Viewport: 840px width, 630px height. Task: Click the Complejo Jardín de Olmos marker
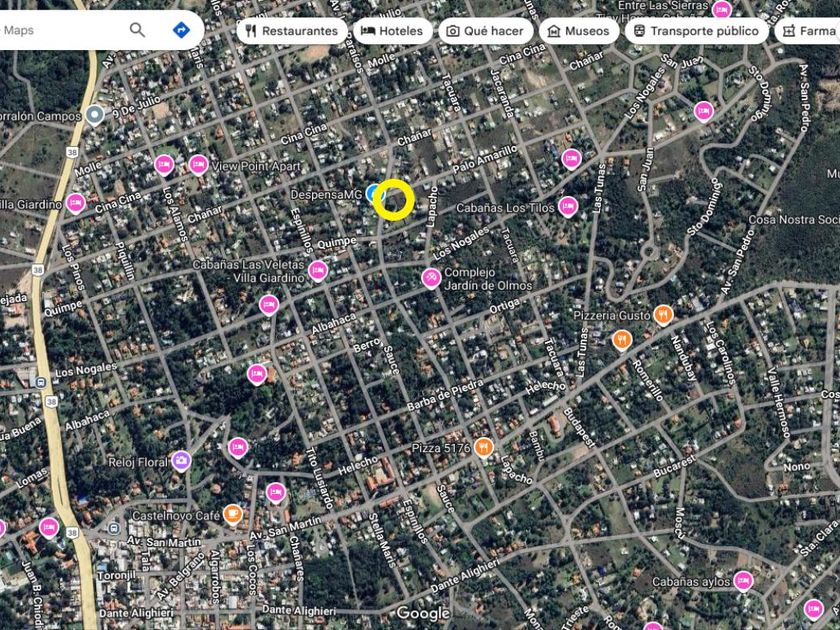[431, 276]
